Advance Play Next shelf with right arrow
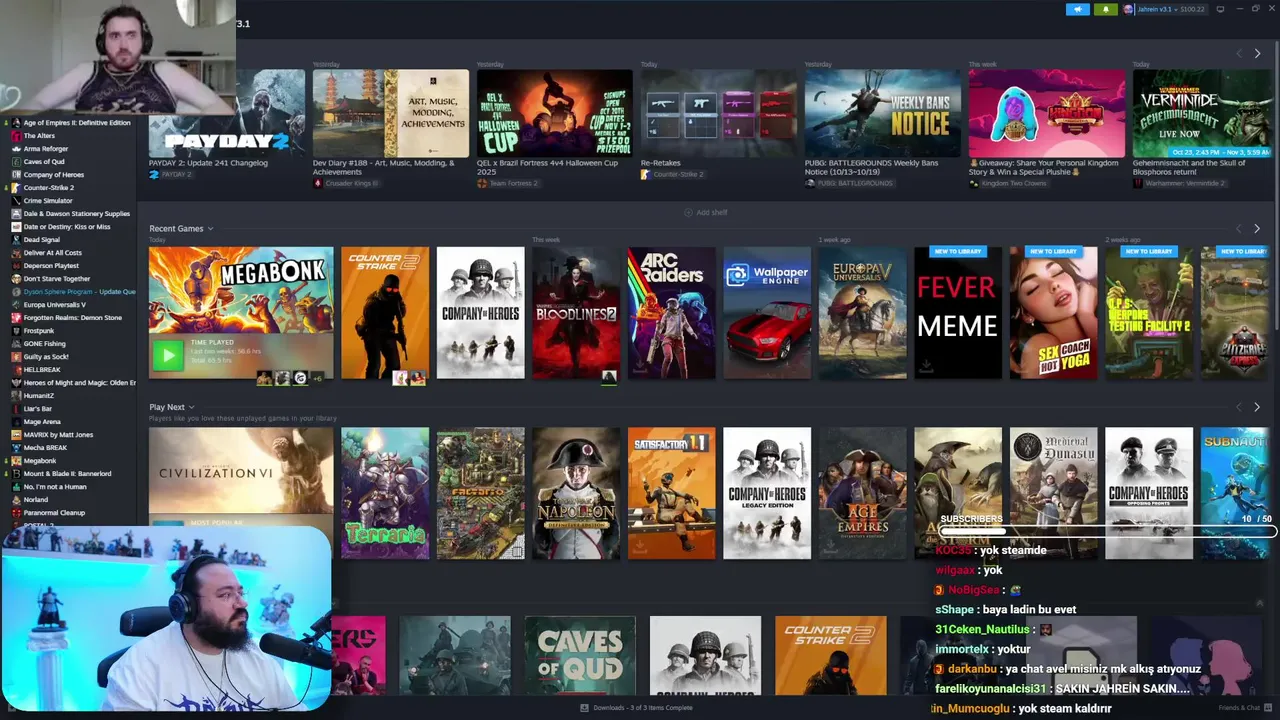Screen dimensions: 1280x720 [x=1257, y=407]
